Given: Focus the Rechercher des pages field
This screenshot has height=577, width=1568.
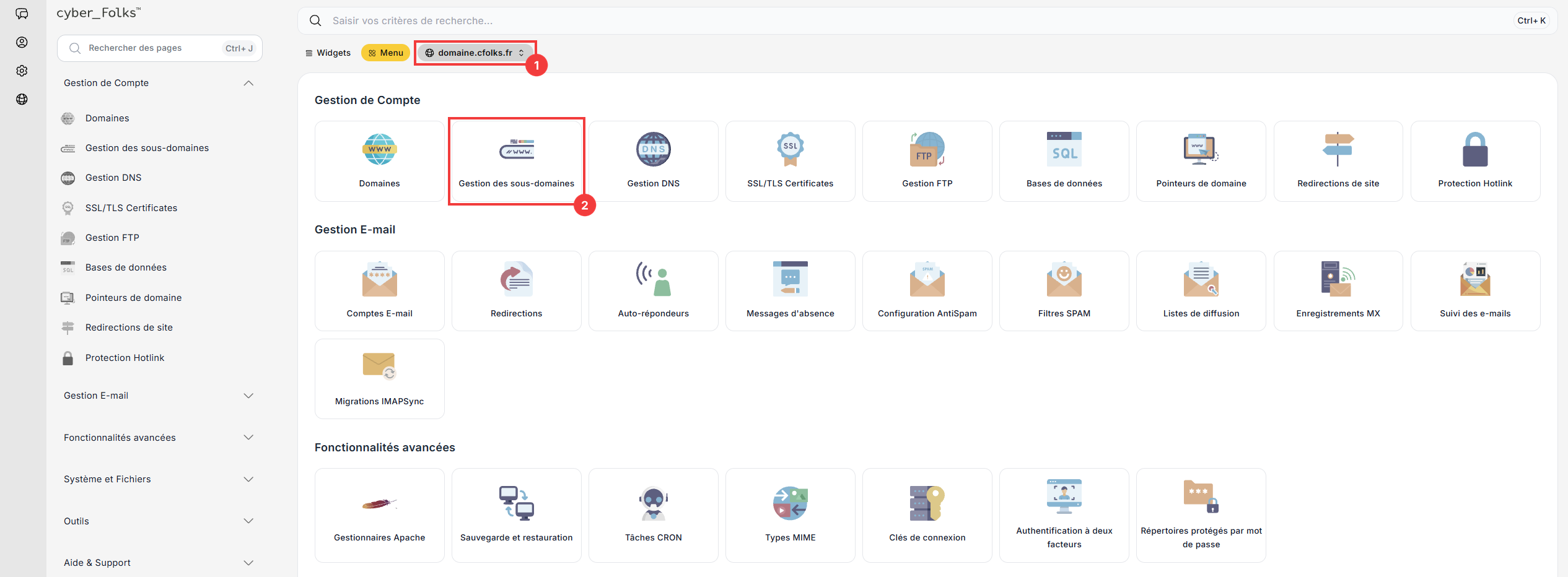Looking at the screenshot, I should 159,48.
